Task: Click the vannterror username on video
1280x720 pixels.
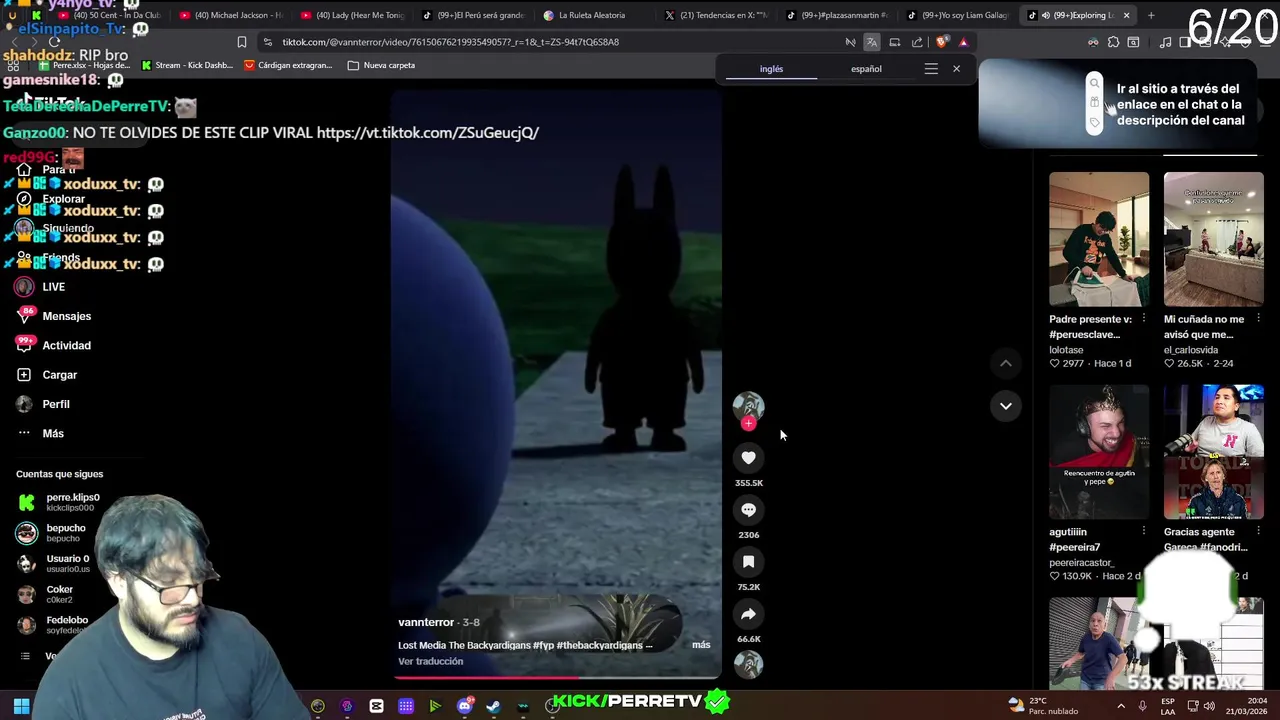Action: (x=426, y=622)
